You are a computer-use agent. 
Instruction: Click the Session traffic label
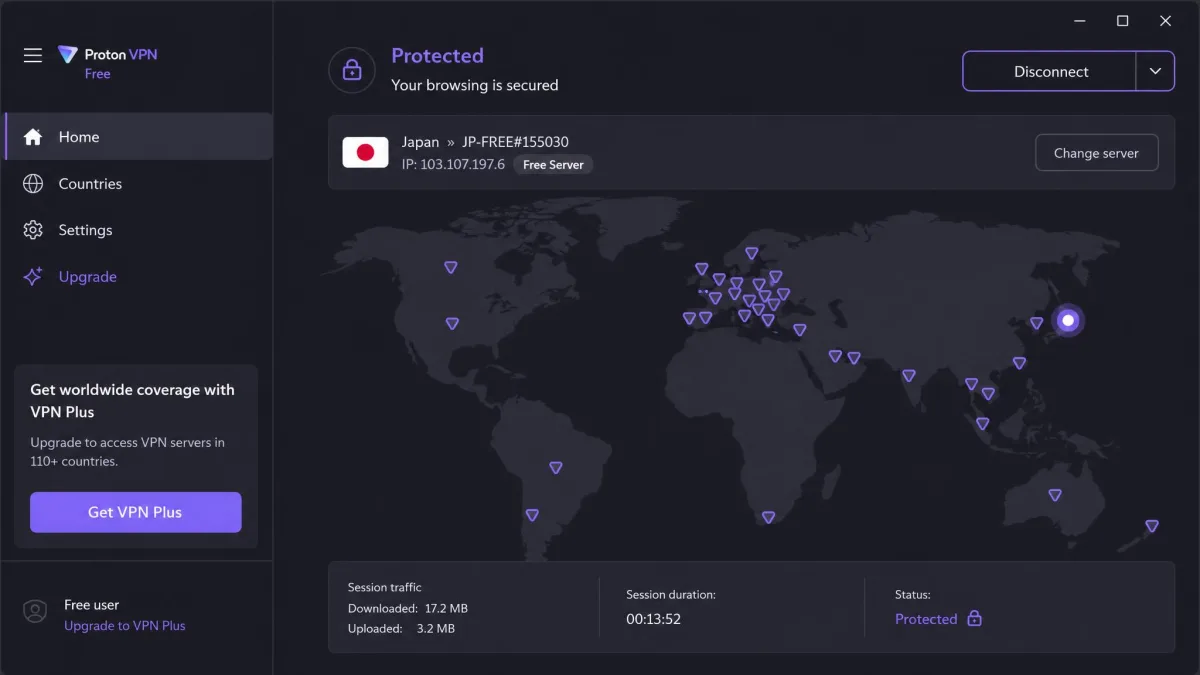(385, 587)
